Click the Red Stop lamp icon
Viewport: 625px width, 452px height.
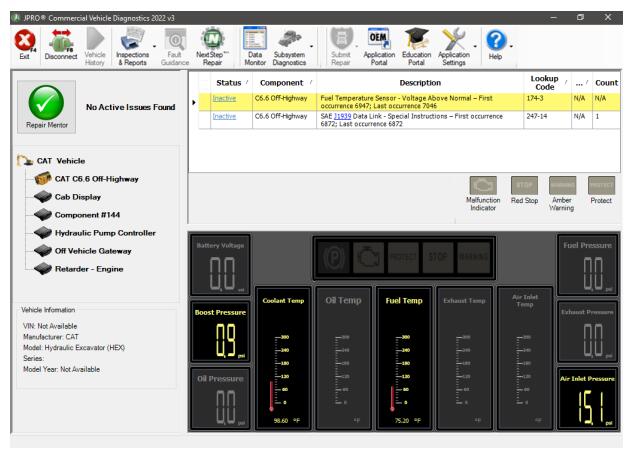click(524, 186)
